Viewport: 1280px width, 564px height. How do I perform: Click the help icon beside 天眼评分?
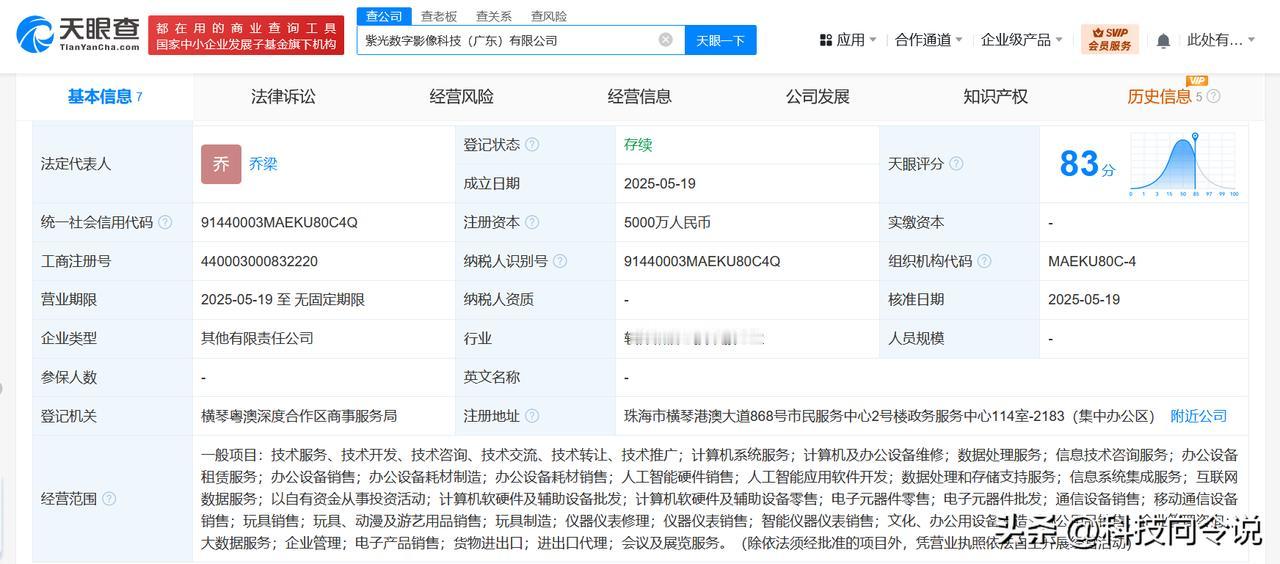(956, 164)
